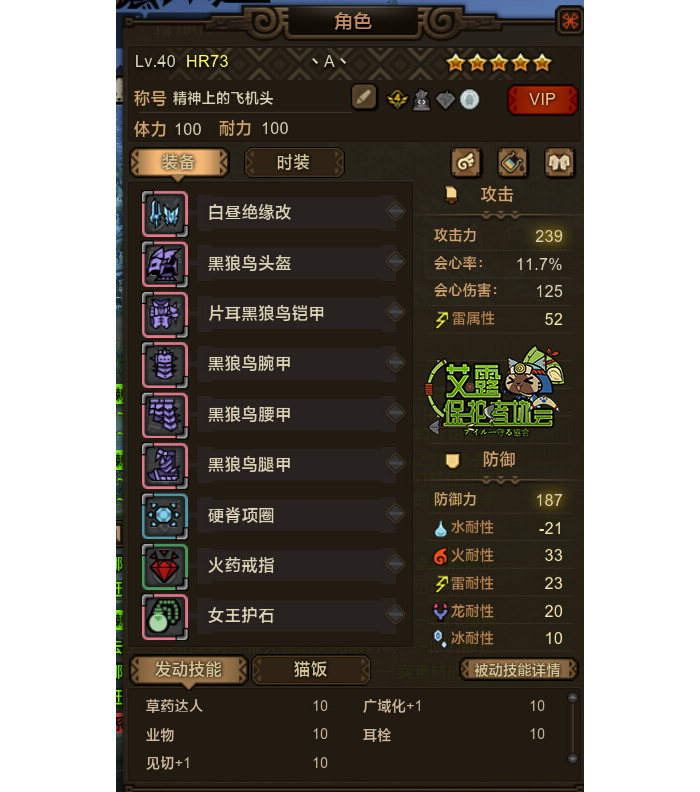The width and height of the screenshot is (700, 792).
Task: Select the 黑狼鸟头盔 helmet icon
Action: [165, 264]
